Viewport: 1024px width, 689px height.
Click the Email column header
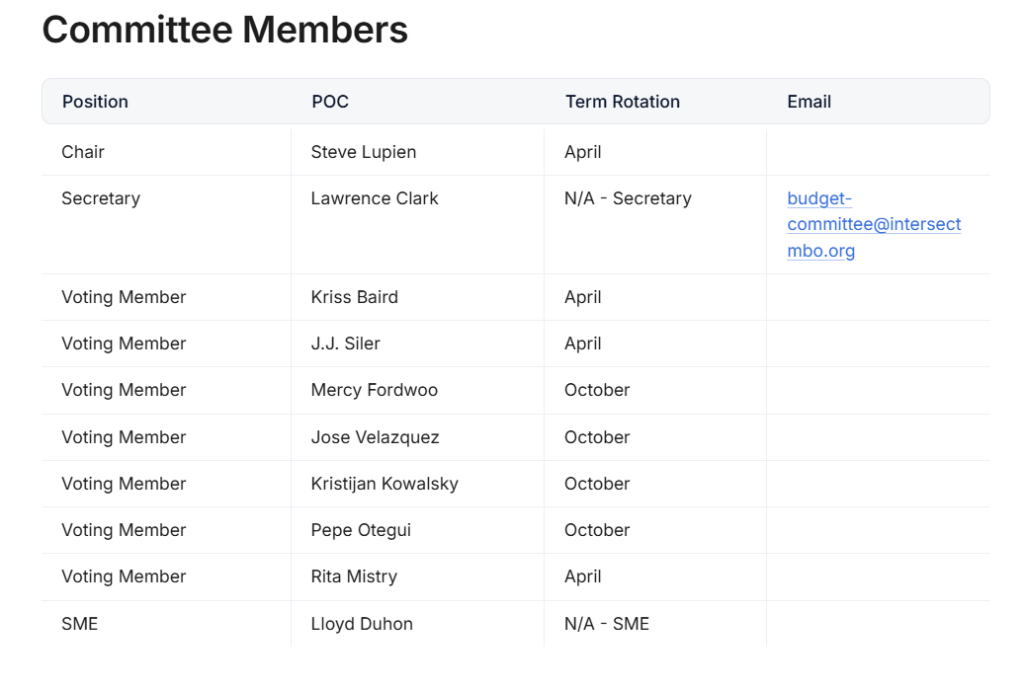coord(809,102)
